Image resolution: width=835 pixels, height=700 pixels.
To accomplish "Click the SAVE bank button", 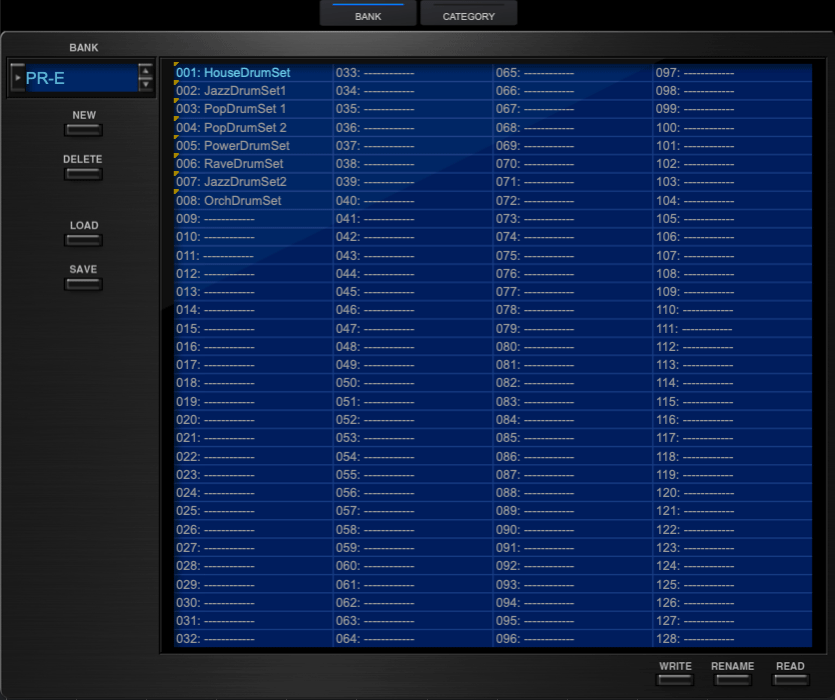I will point(83,284).
